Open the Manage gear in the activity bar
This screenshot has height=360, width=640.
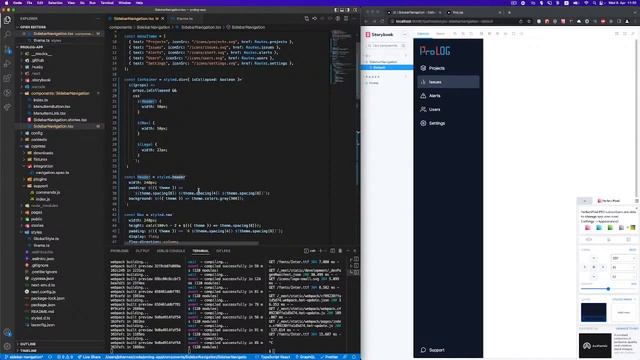click(7, 346)
